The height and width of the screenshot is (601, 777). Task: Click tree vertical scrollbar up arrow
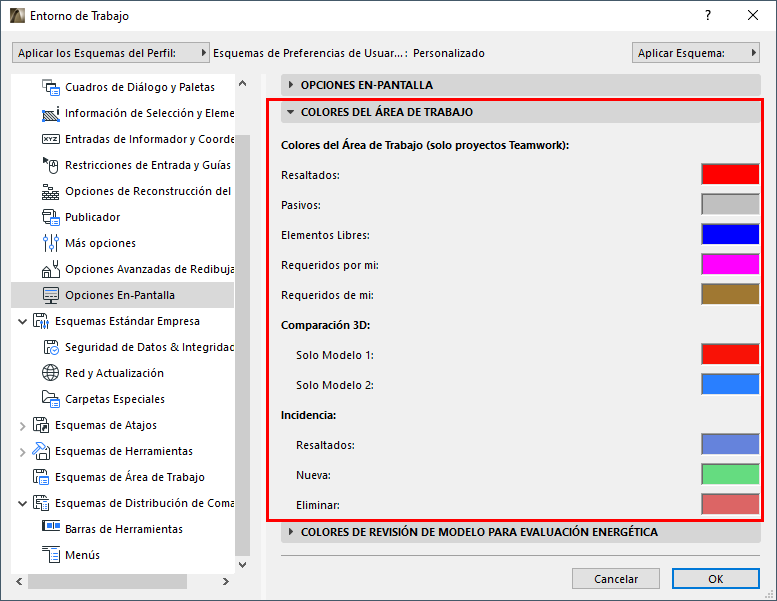click(x=242, y=83)
